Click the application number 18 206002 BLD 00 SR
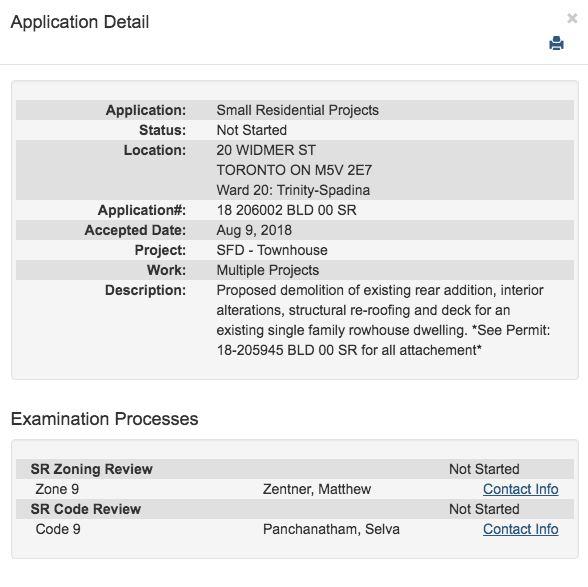This screenshot has height=587, width=588. pyautogui.click(x=286, y=210)
